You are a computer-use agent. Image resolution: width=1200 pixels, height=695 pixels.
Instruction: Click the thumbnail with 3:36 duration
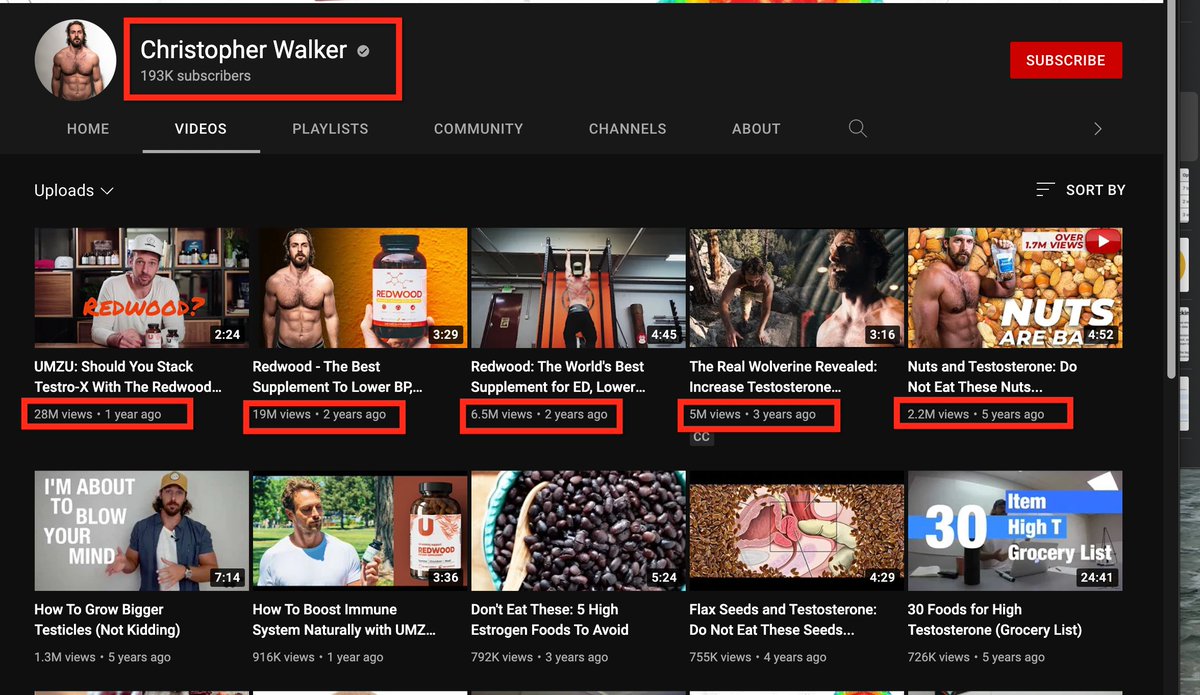[360, 531]
